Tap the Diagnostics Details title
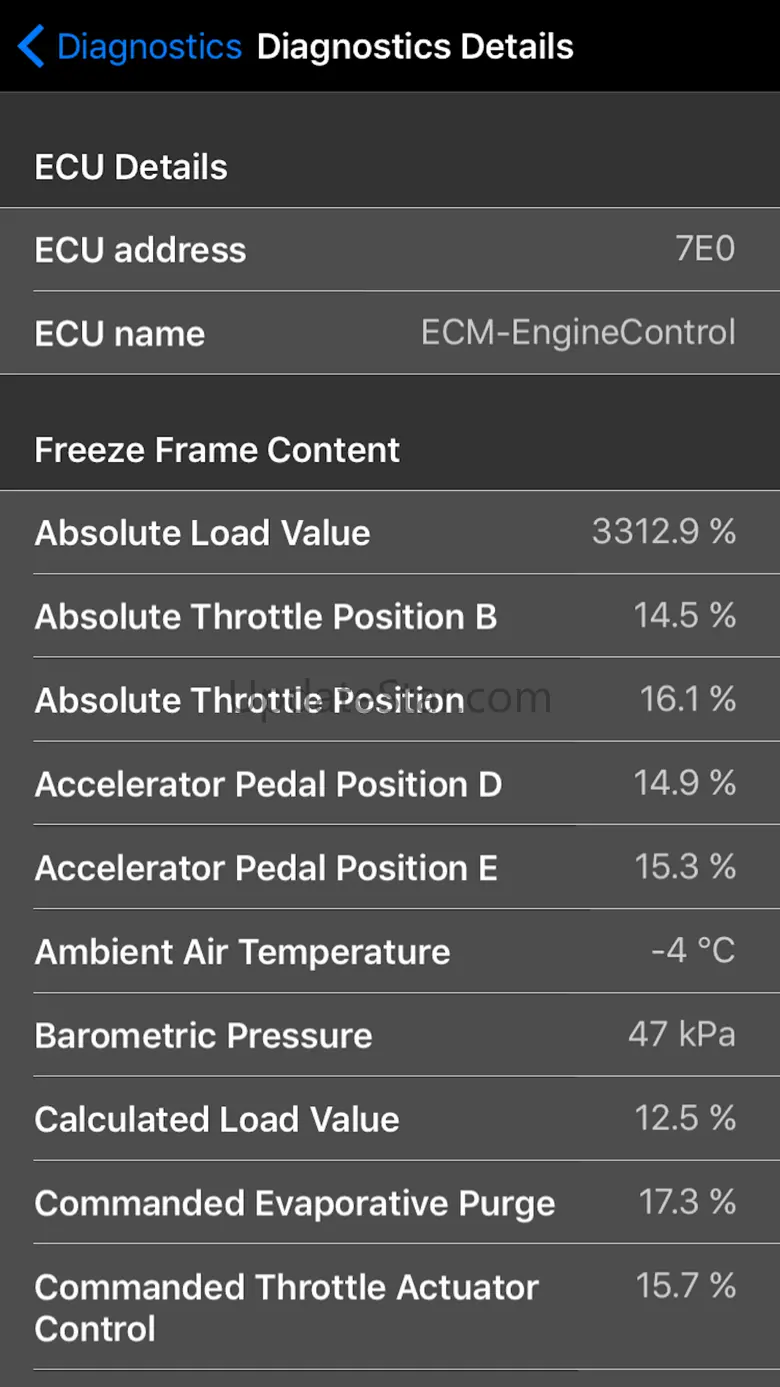The width and height of the screenshot is (780, 1387). click(415, 47)
